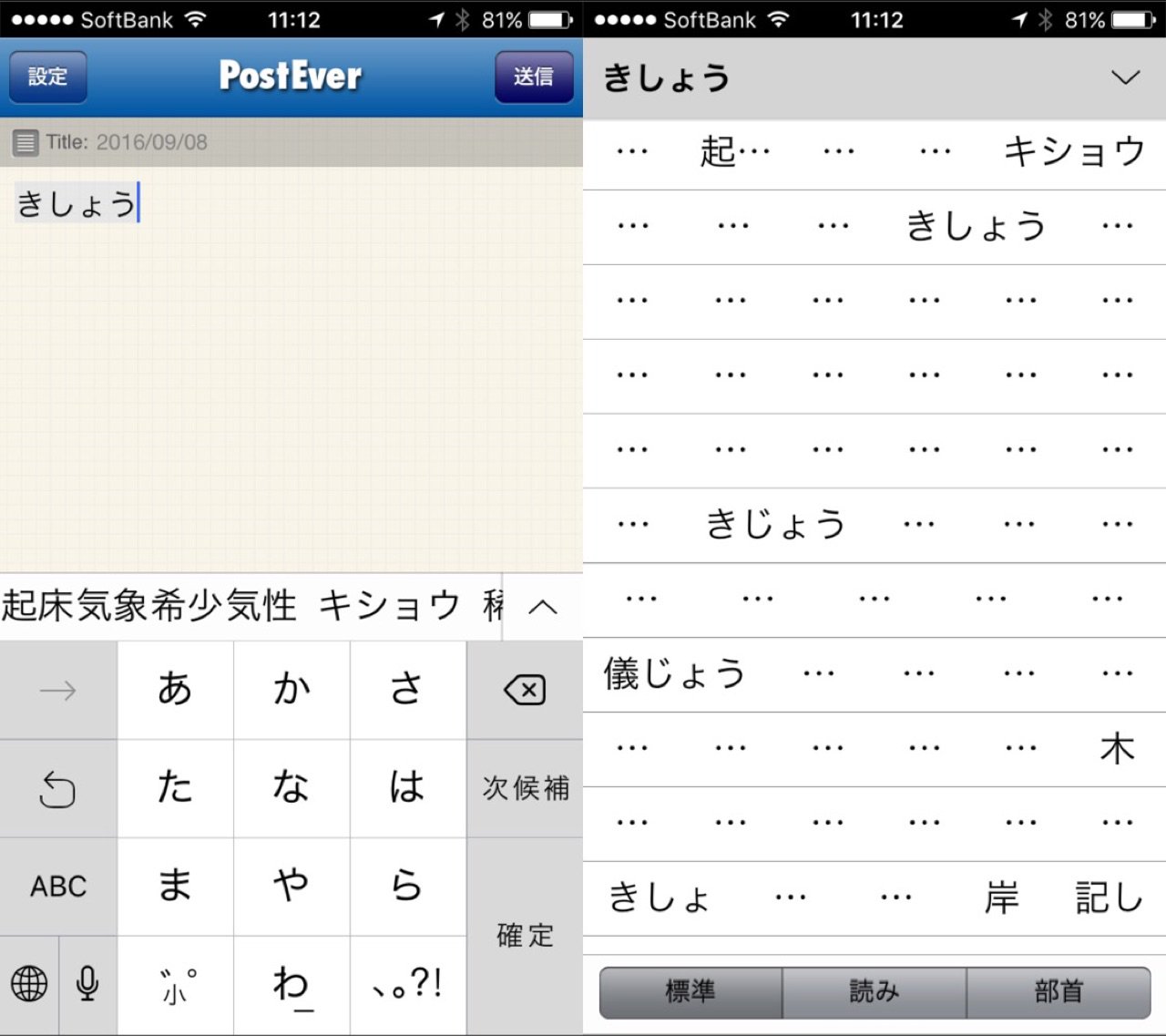Tap the punctuation 、。?! key
Viewport: 1166px width, 1036px height.
point(408,984)
